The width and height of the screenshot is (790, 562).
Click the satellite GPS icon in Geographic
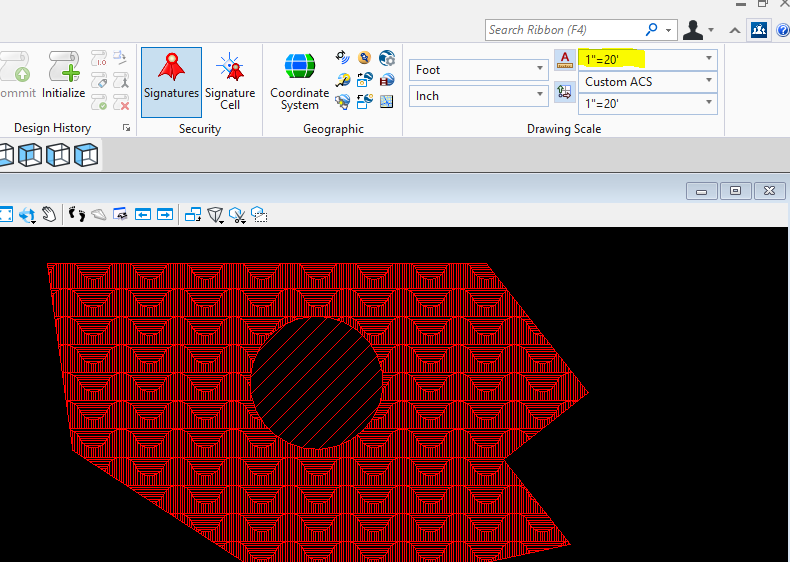pyautogui.click(x=343, y=58)
